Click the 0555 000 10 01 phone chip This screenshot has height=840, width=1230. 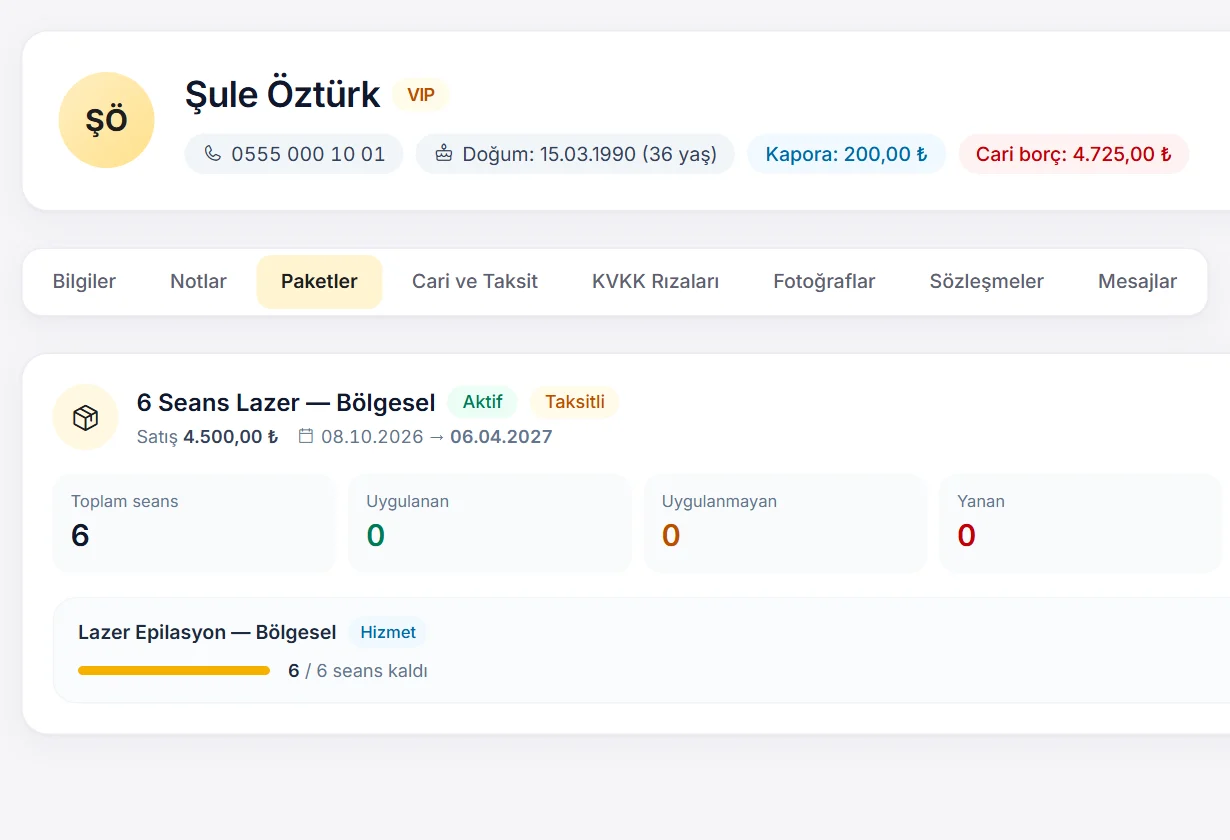294,154
